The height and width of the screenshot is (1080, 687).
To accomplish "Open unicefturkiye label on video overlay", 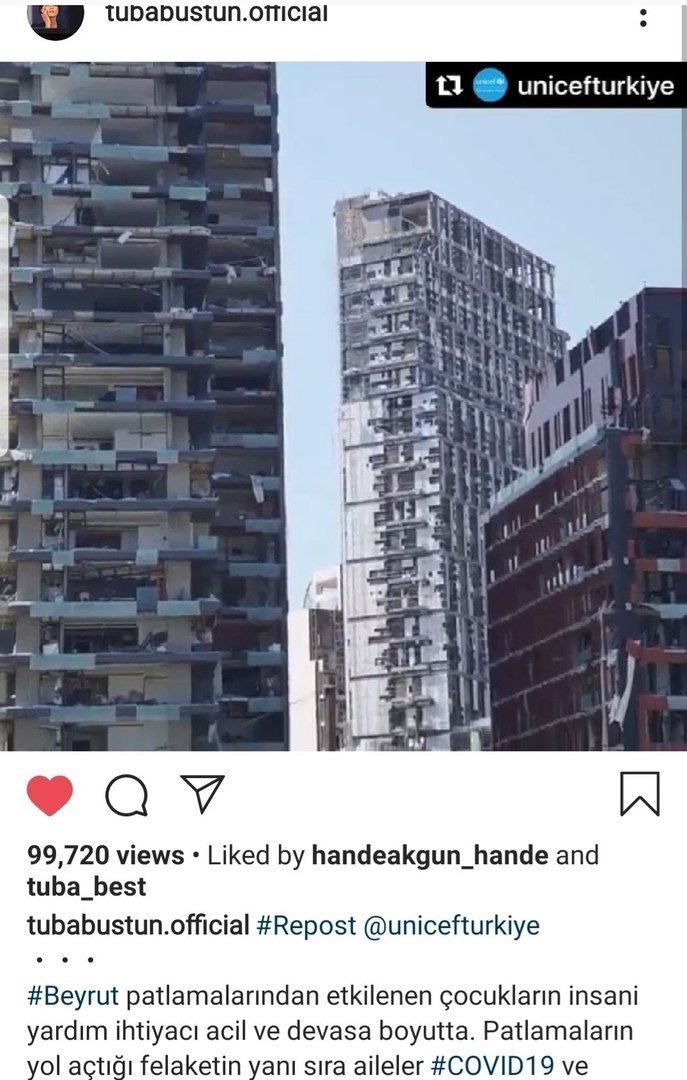I will tap(595, 85).
